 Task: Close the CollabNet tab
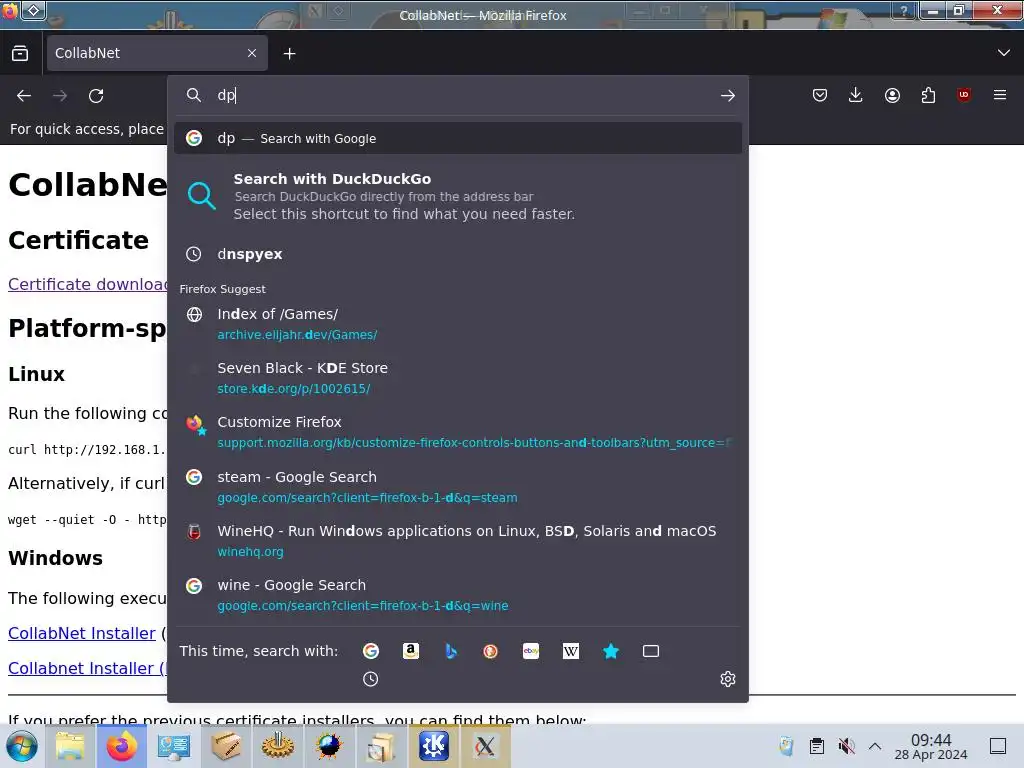(252, 53)
